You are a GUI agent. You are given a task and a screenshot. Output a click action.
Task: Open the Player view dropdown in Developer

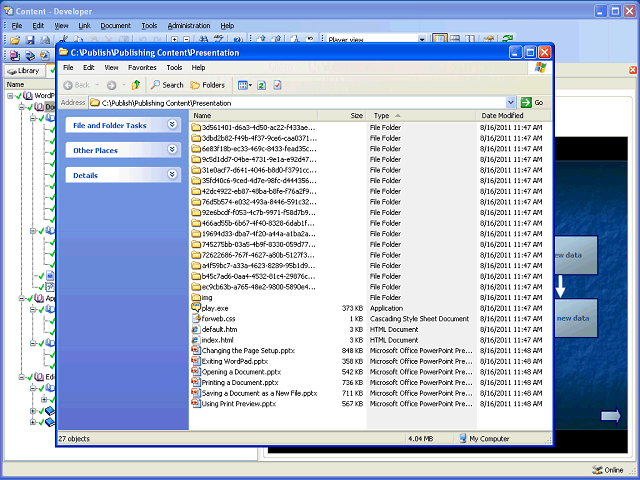click(422, 40)
